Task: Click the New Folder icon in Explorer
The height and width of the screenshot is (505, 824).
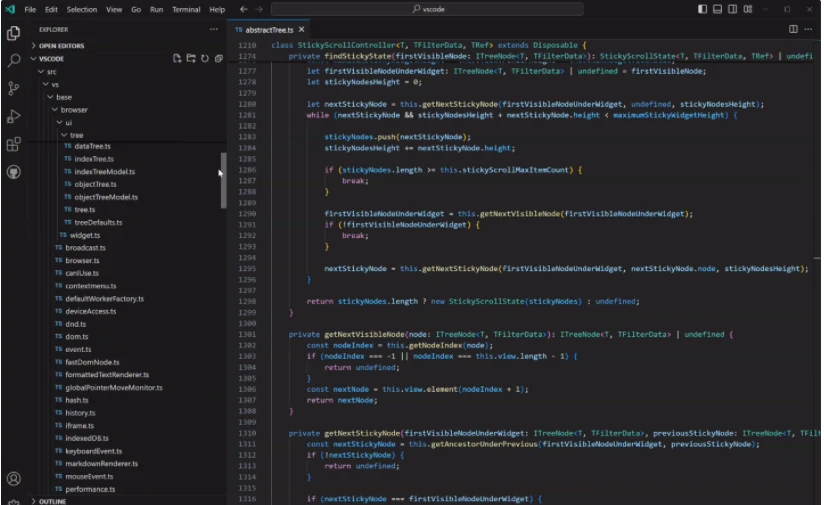Action: tap(191, 58)
